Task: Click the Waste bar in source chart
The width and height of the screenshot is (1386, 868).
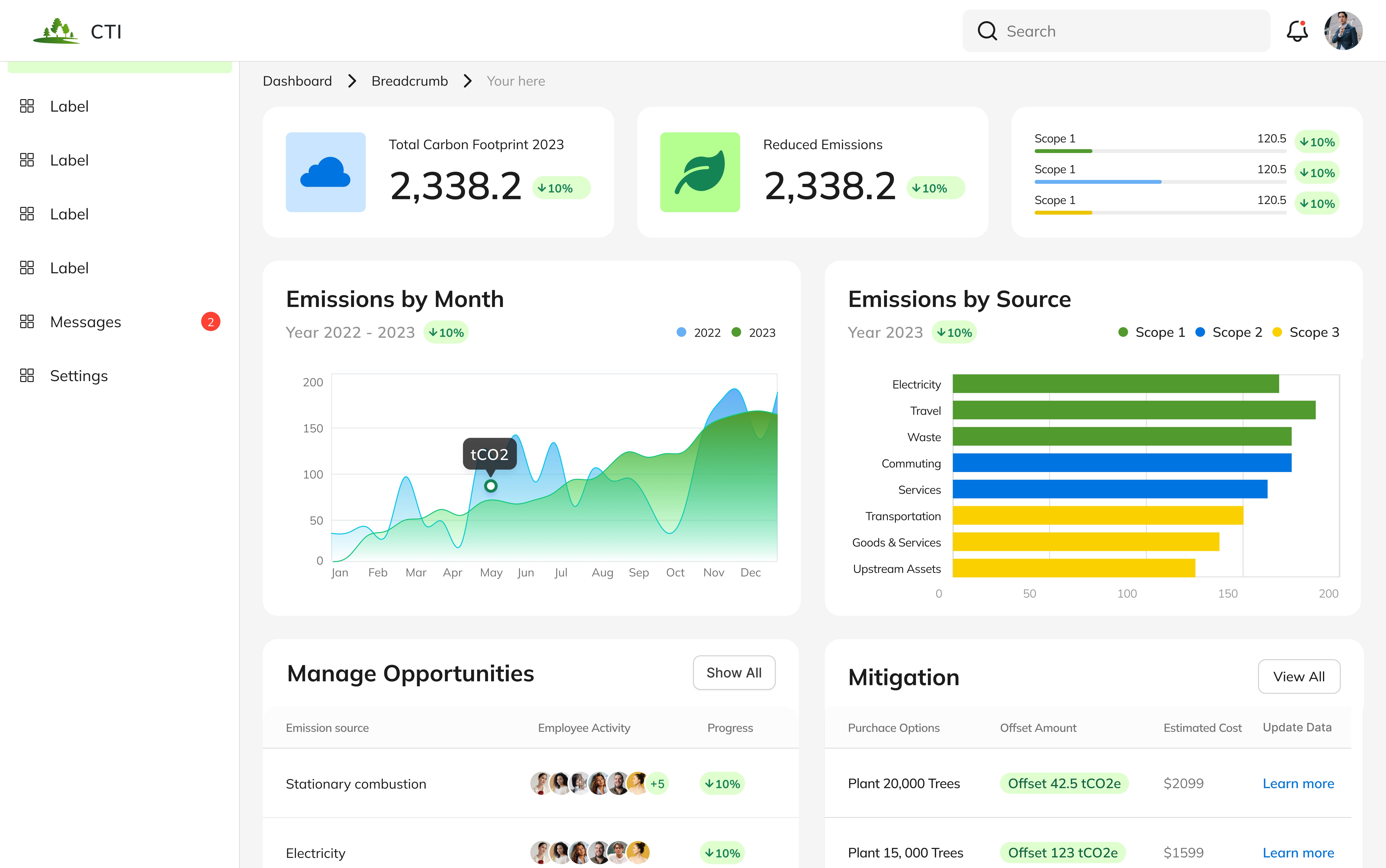Action: click(x=1122, y=437)
